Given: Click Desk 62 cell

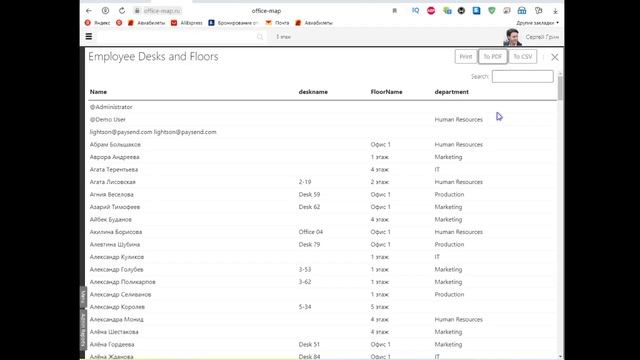Looking at the screenshot, I should pyautogui.click(x=309, y=207).
